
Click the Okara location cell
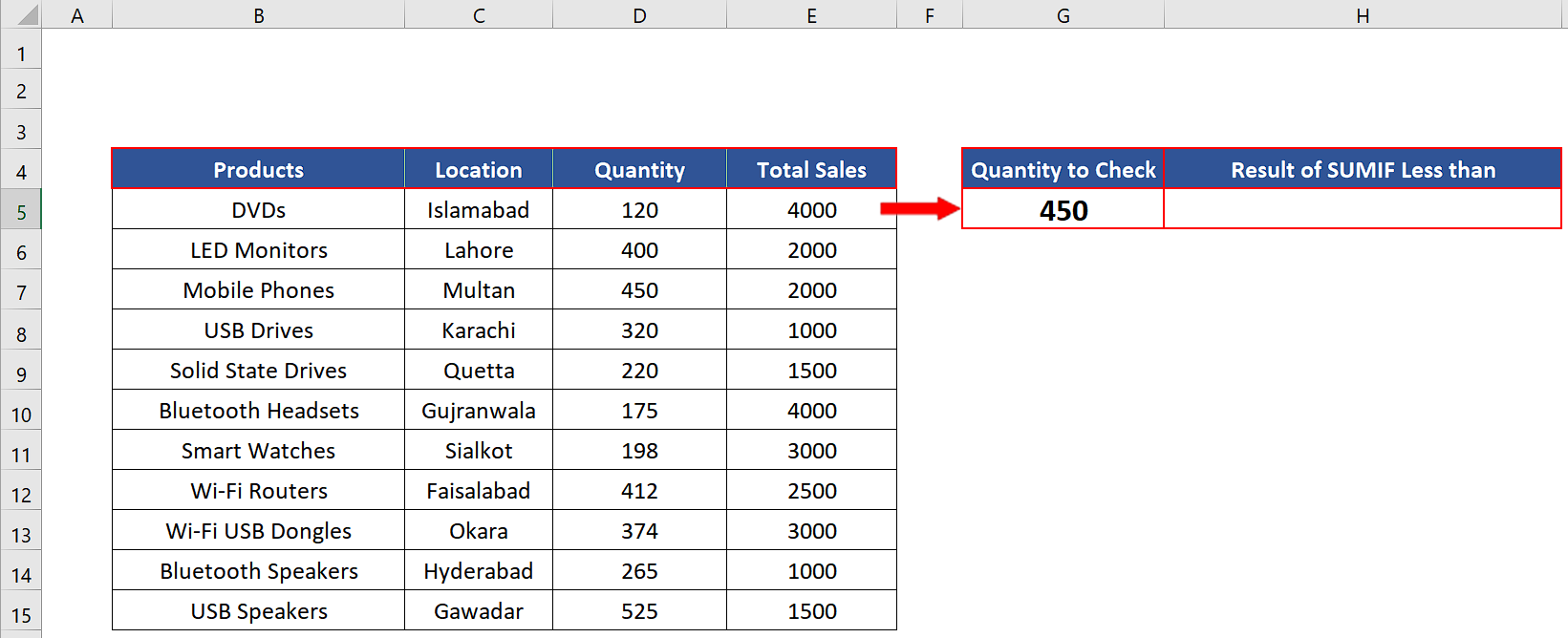click(479, 530)
